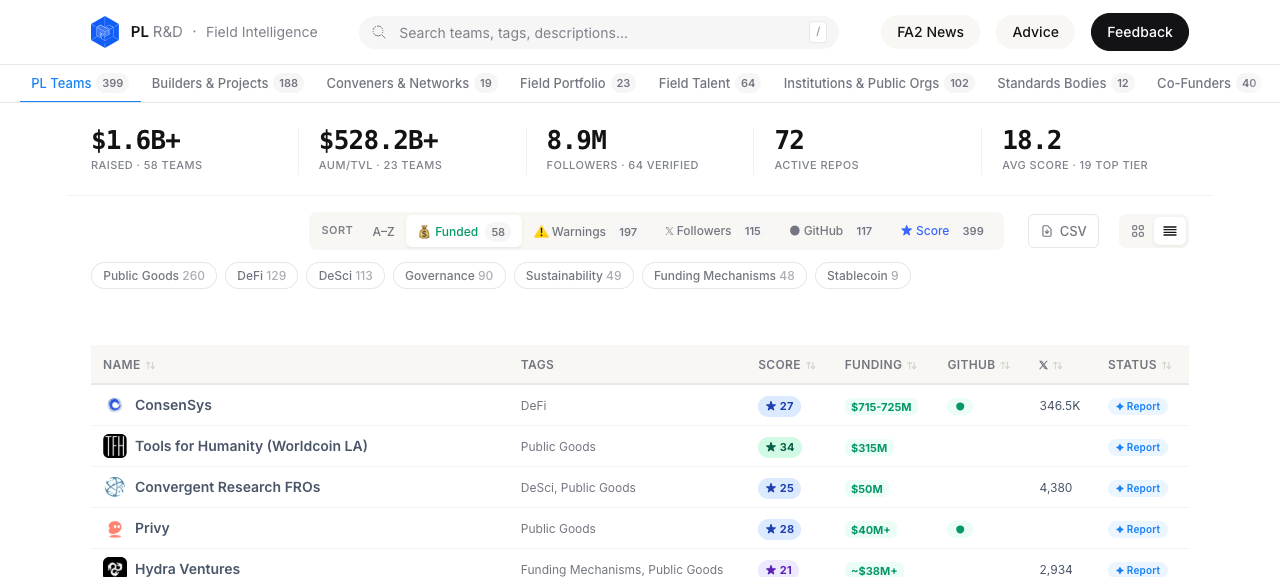Focus the search teams input field
Image resolution: width=1280 pixels, height=577 pixels.
tap(599, 32)
